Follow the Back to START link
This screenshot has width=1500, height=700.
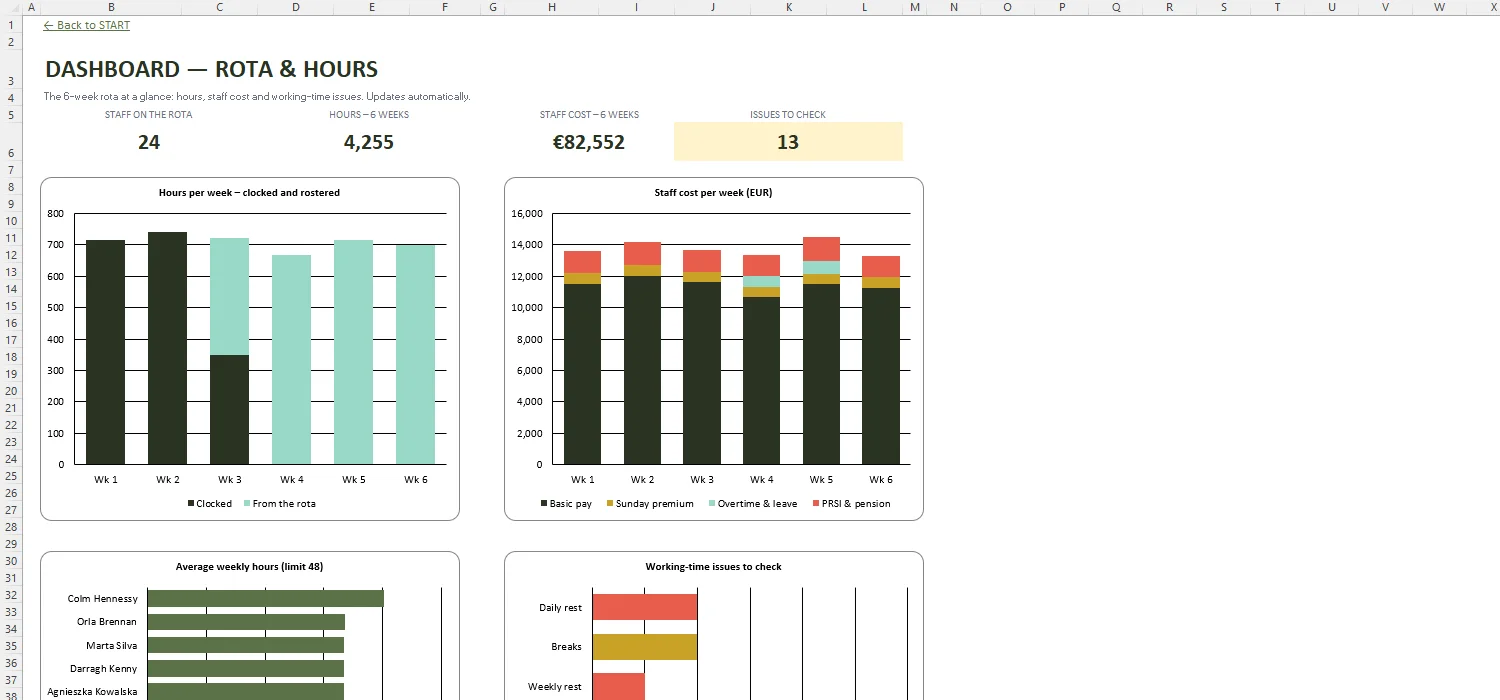tap(87, 25)
